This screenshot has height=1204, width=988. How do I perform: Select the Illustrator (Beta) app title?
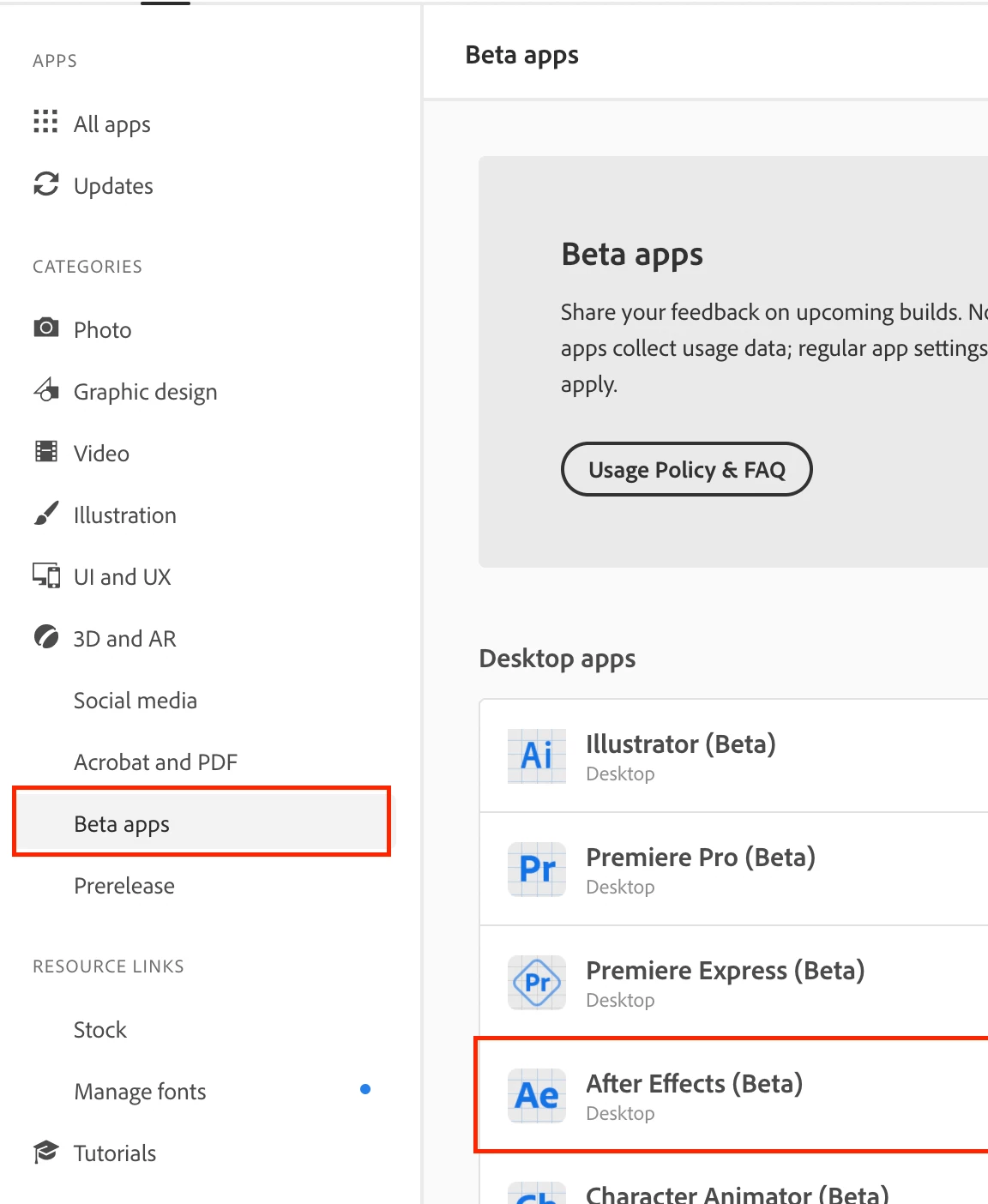tap(681, 744)
